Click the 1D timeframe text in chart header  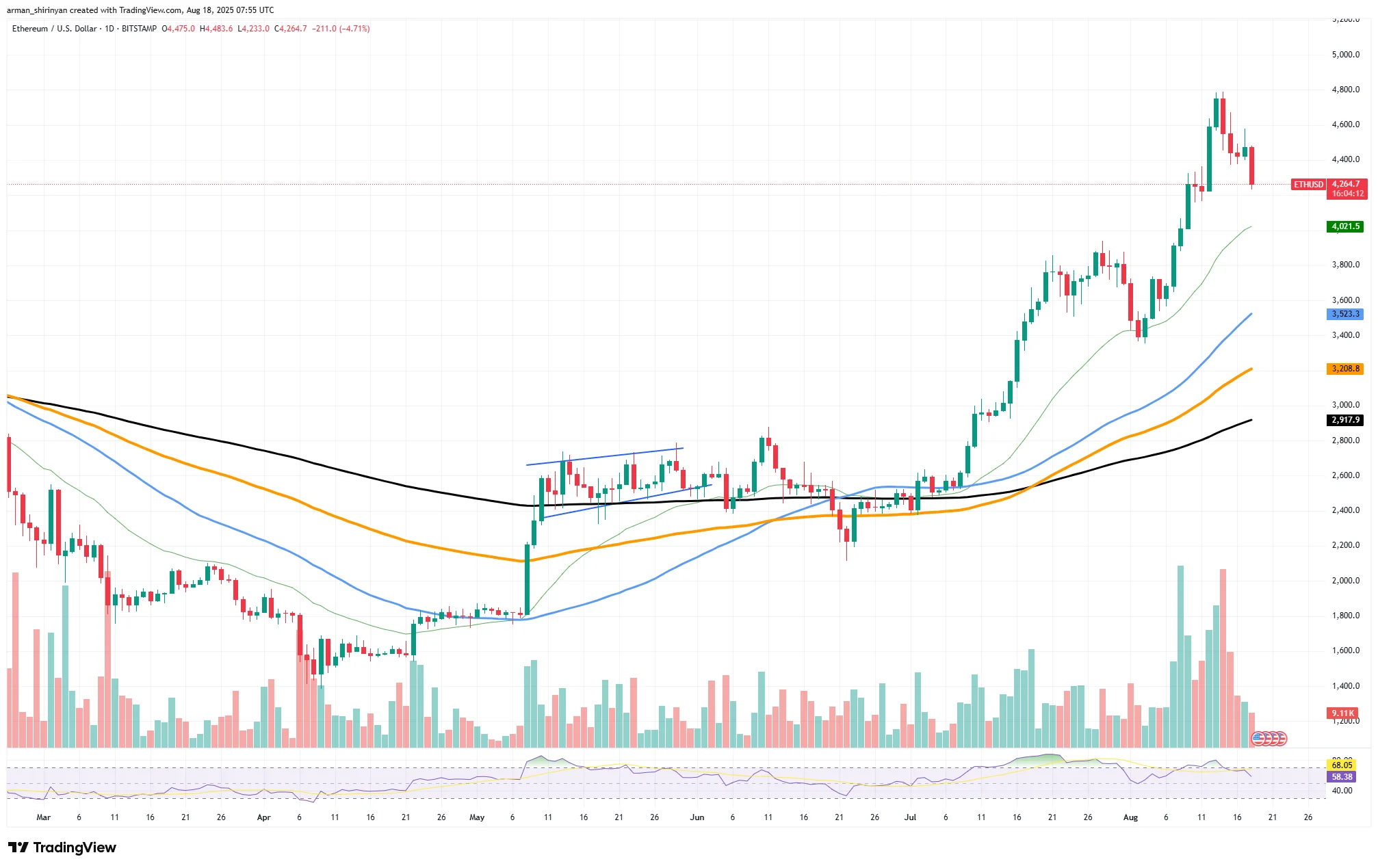[109, 29]
